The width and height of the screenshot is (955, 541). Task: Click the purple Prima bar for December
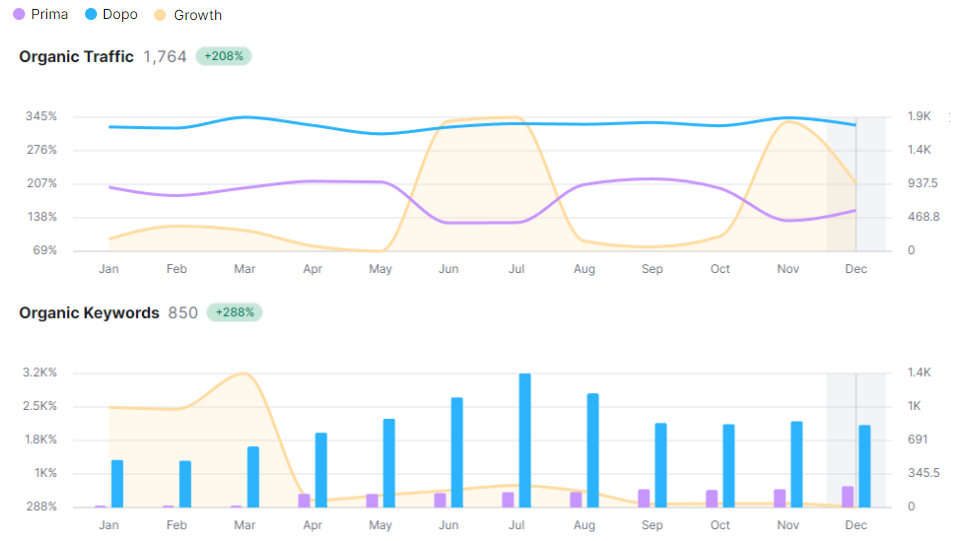coord(848,496)
